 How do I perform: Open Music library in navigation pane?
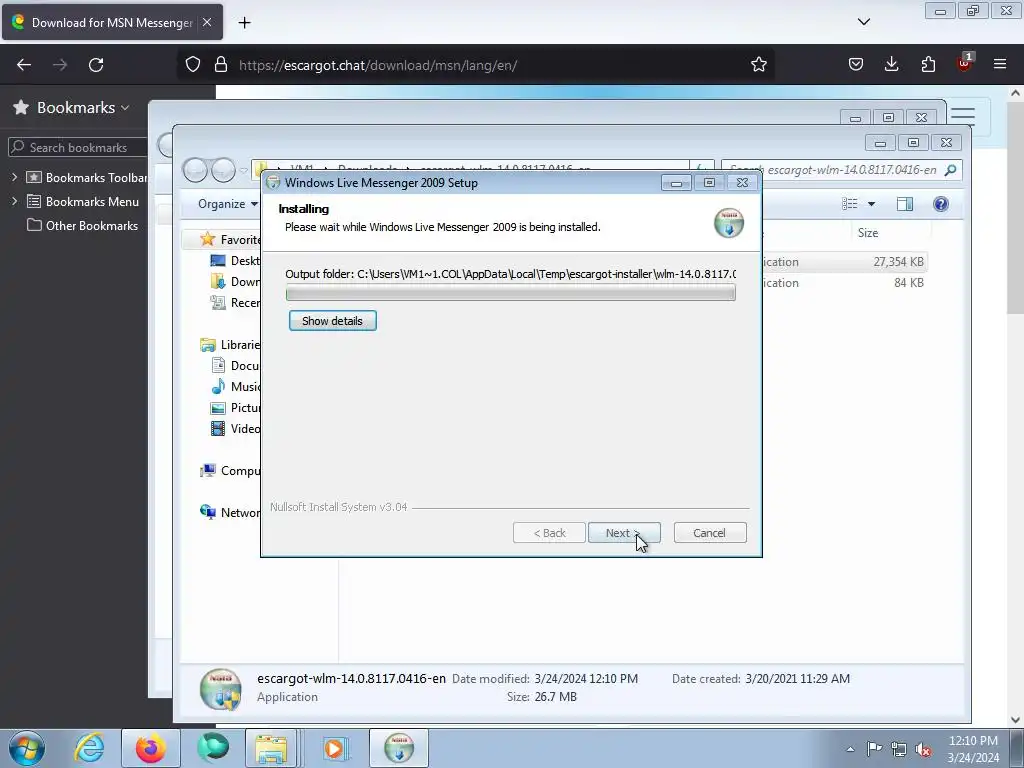click(235, 387)
